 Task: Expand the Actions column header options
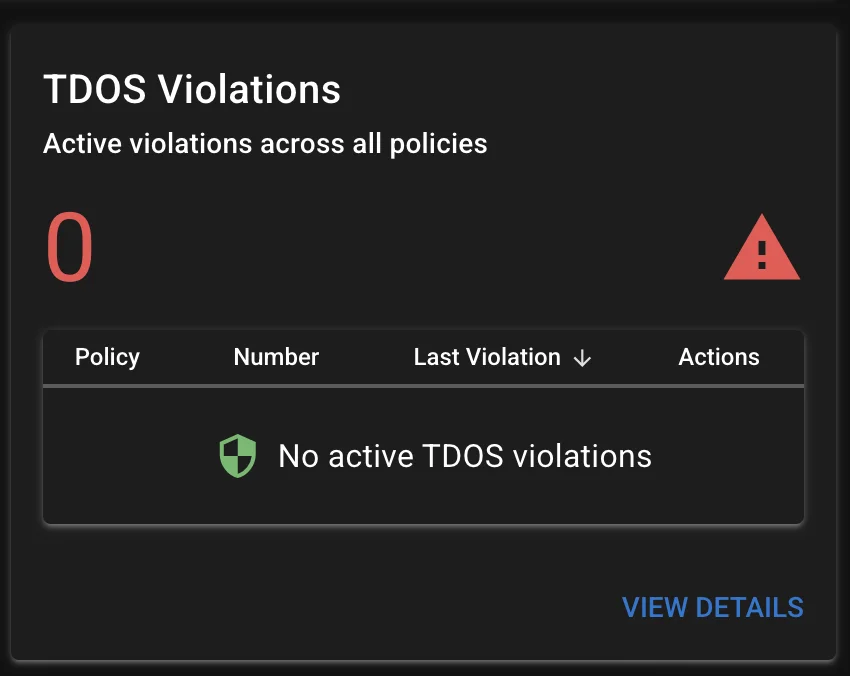click(x=719, y=357)
